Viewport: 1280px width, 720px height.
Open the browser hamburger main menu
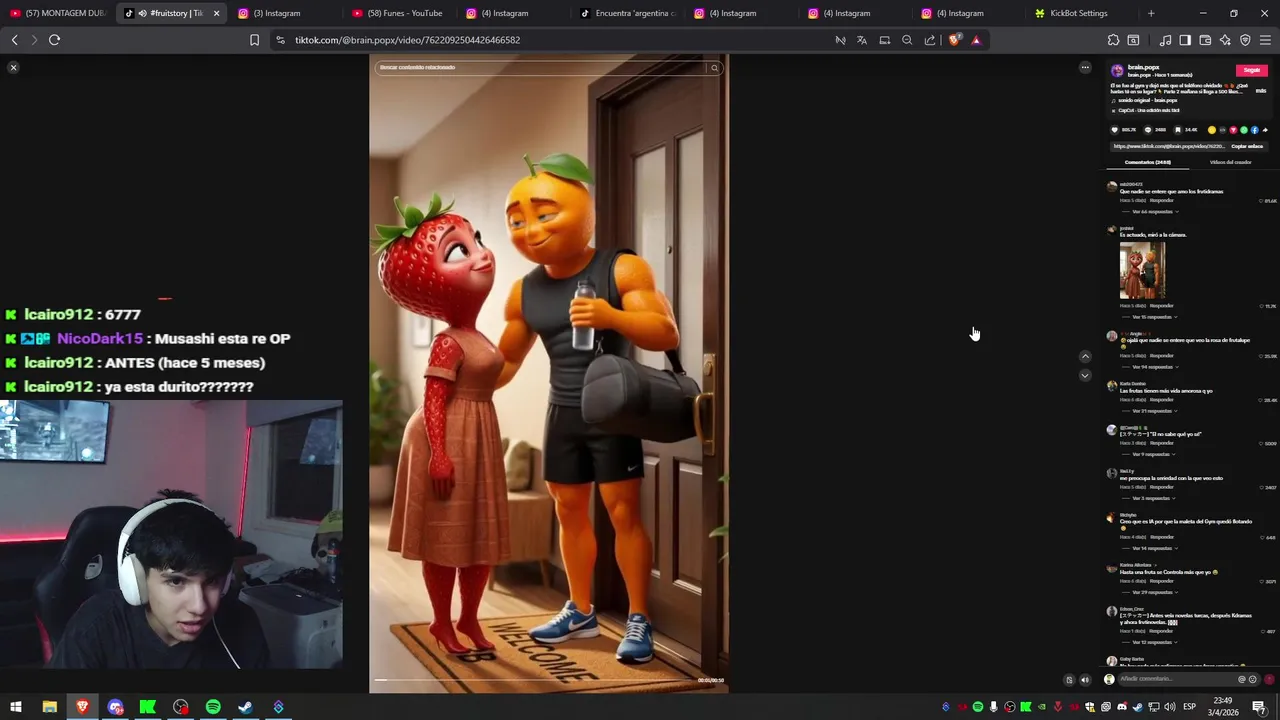point(1265,40)
